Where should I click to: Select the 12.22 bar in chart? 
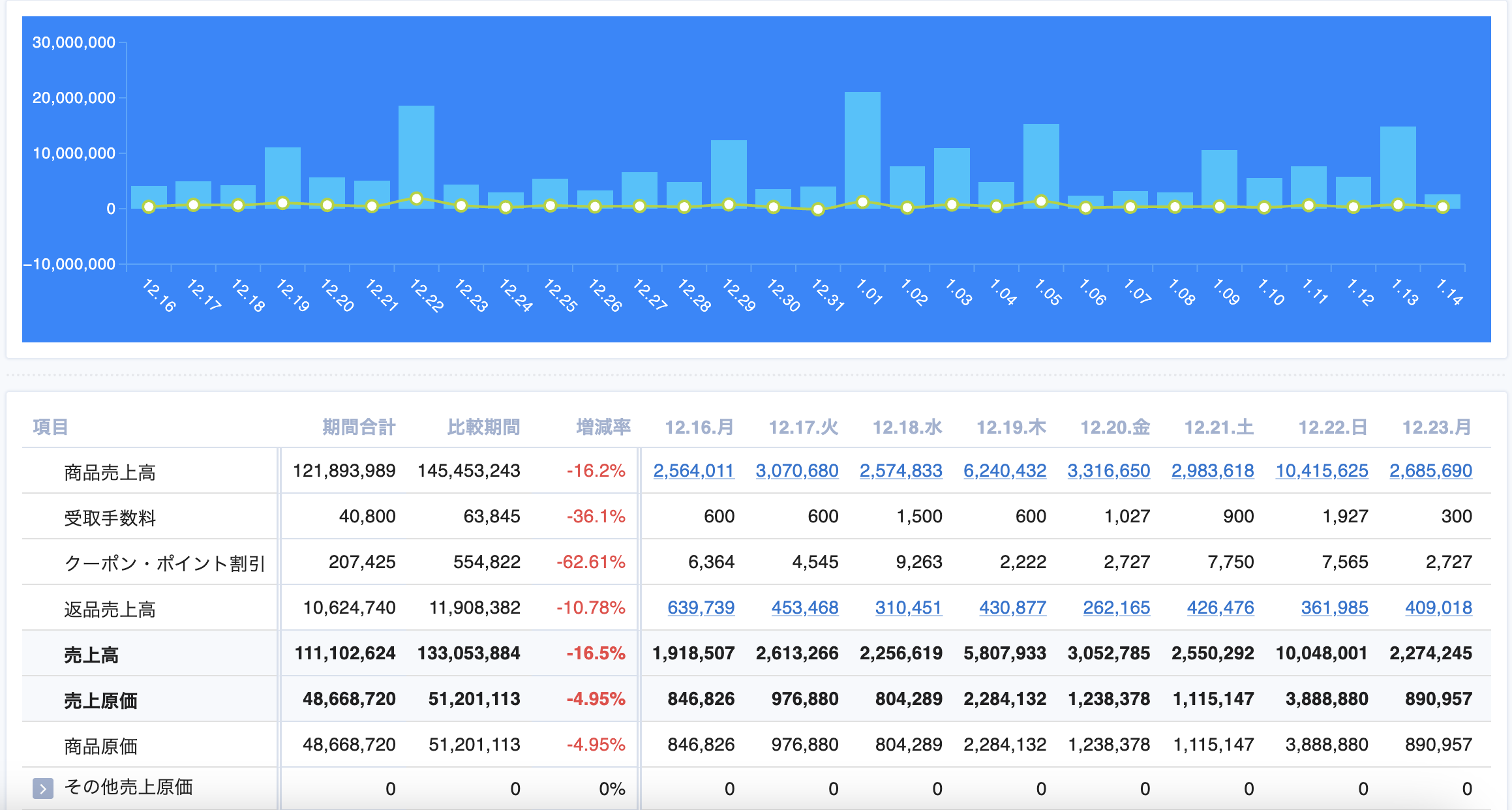416,157
